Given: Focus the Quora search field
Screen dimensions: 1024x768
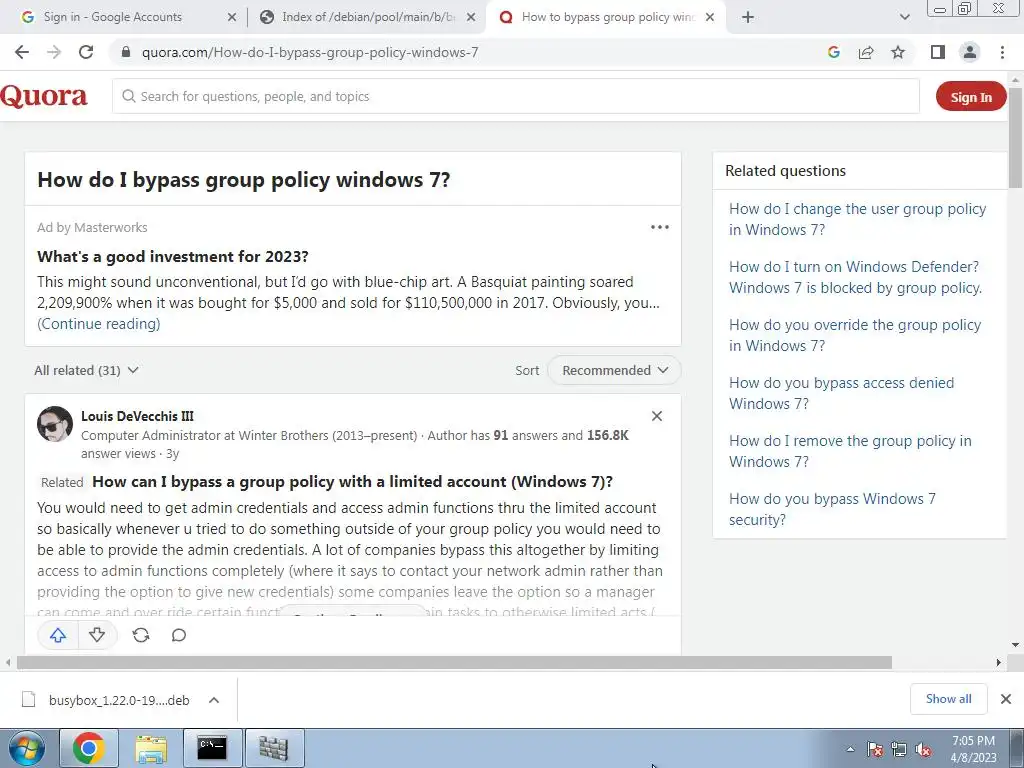Looking at the screenshot, I should (x=516, y=97).
